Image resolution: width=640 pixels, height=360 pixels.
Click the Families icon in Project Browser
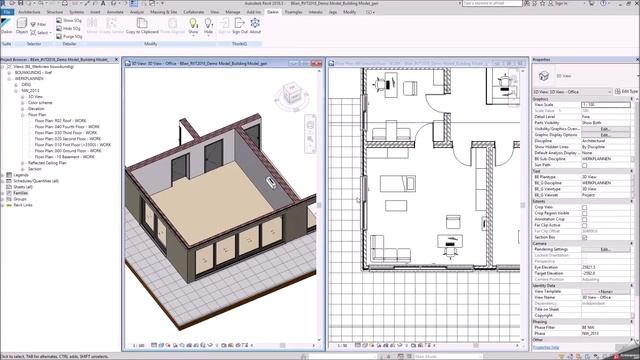(9, 193)
